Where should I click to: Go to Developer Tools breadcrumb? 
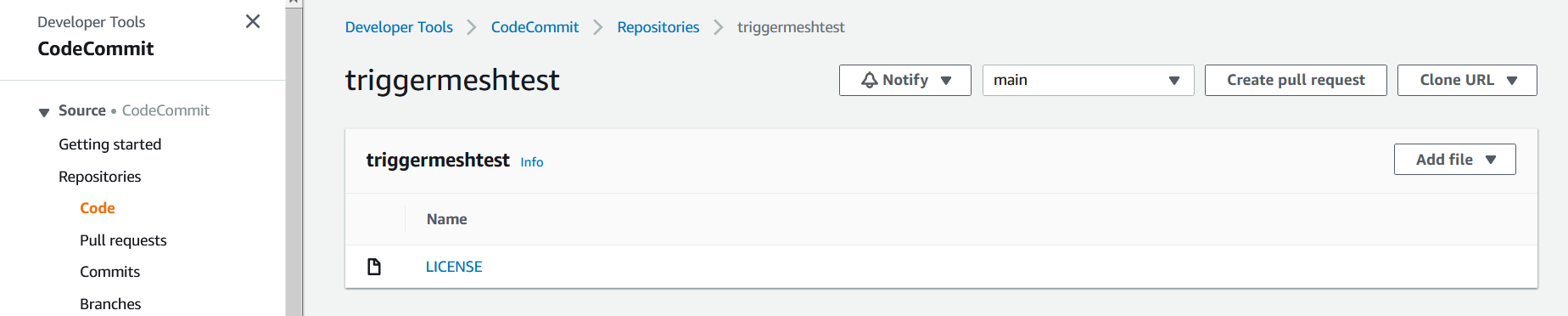[x=399, y=27]
